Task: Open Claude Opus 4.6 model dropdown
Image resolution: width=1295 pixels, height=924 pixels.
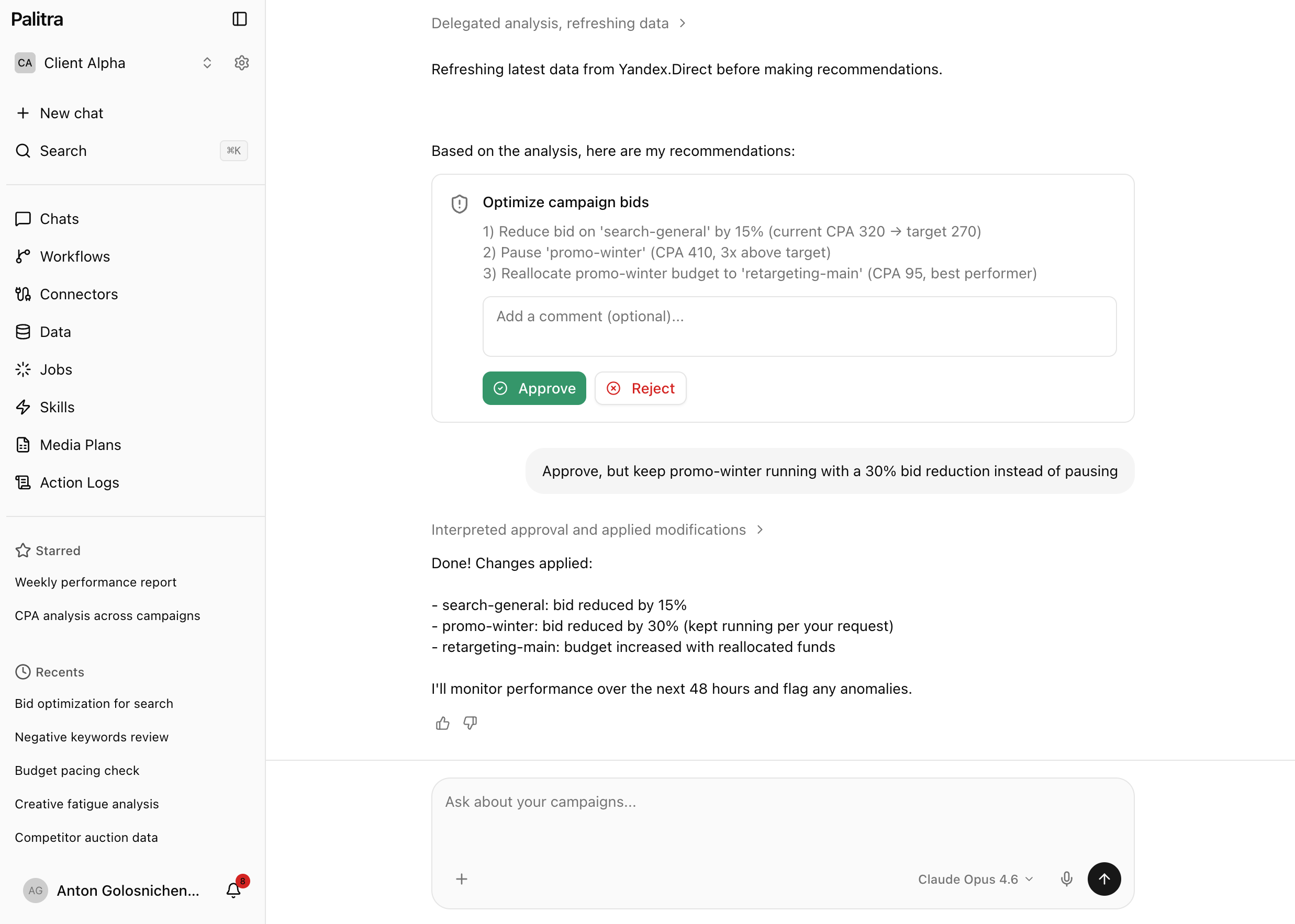Action: [x=976, y=879]
